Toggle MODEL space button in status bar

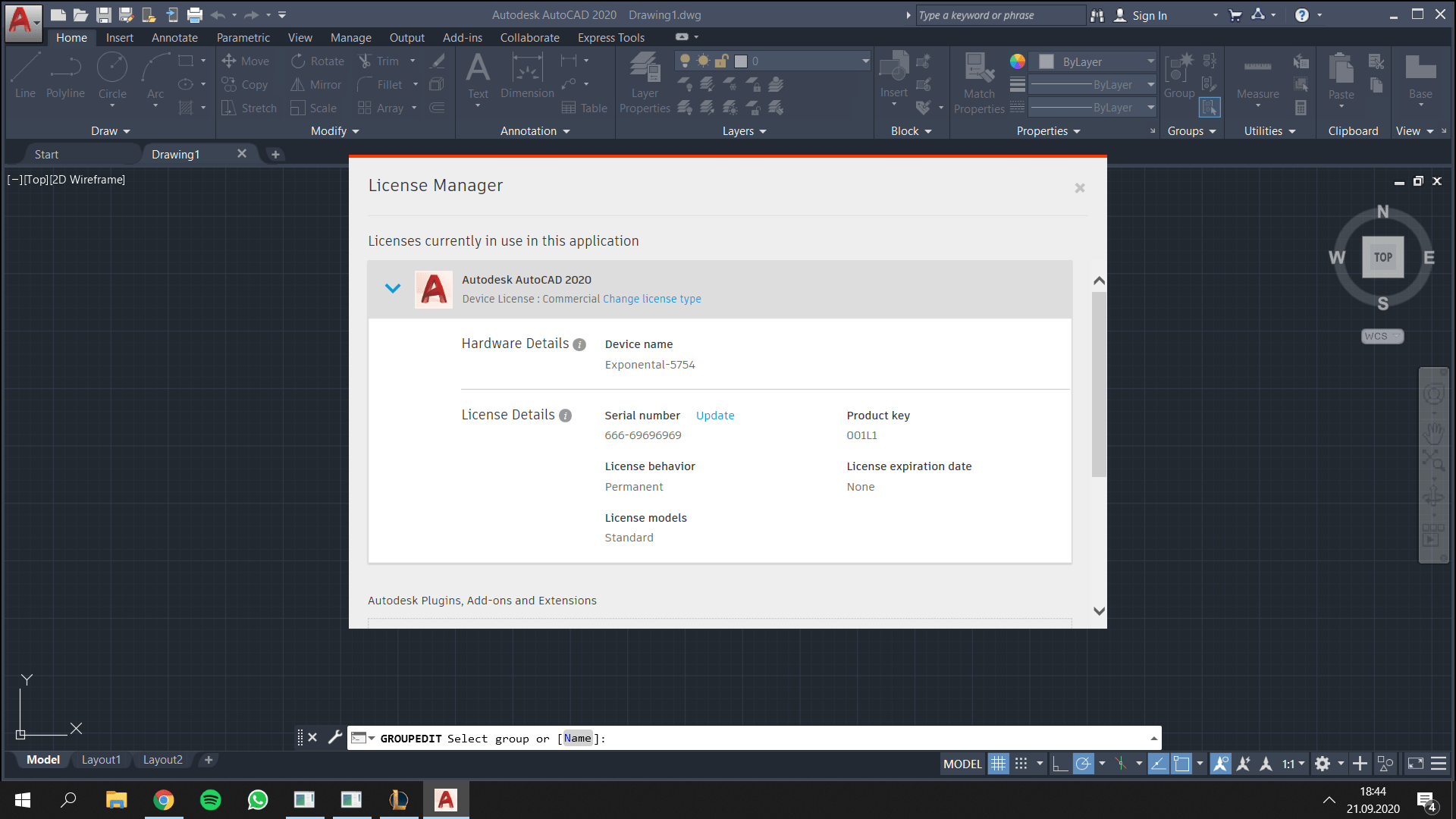[962, 764]
